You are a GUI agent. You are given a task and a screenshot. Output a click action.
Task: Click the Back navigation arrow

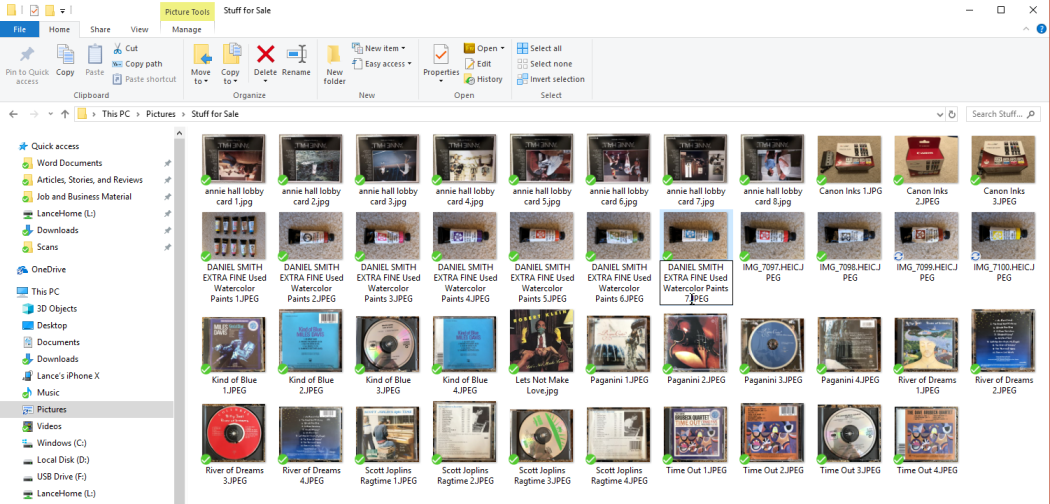click(13, 114)
